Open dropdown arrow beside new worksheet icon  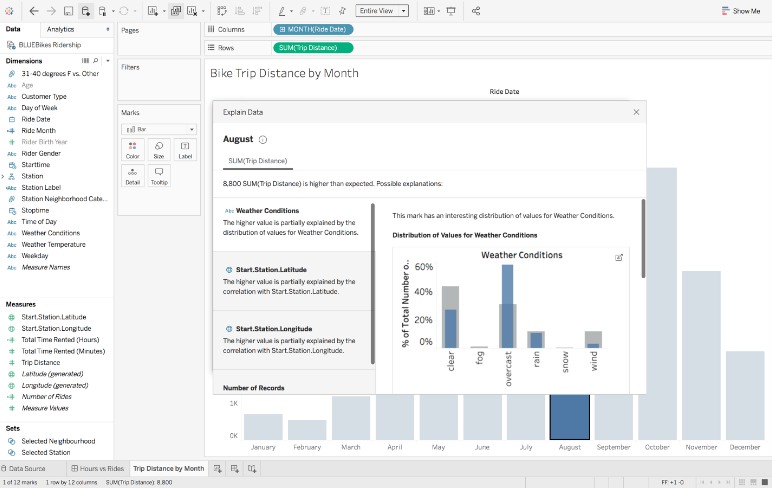pyautogui.click(x=163, y=11)
